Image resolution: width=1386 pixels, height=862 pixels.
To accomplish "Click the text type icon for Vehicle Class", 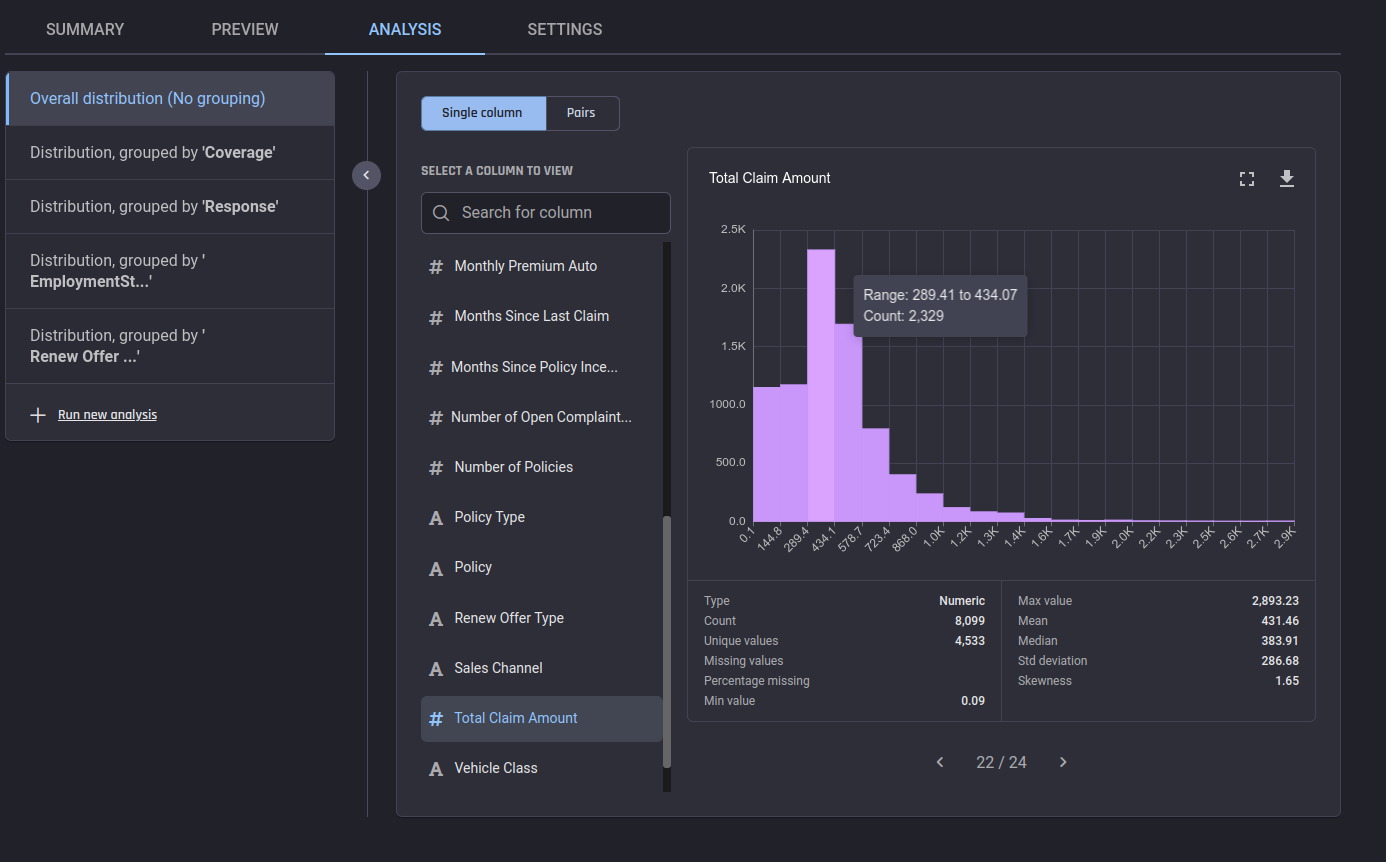I will [436, 769].
